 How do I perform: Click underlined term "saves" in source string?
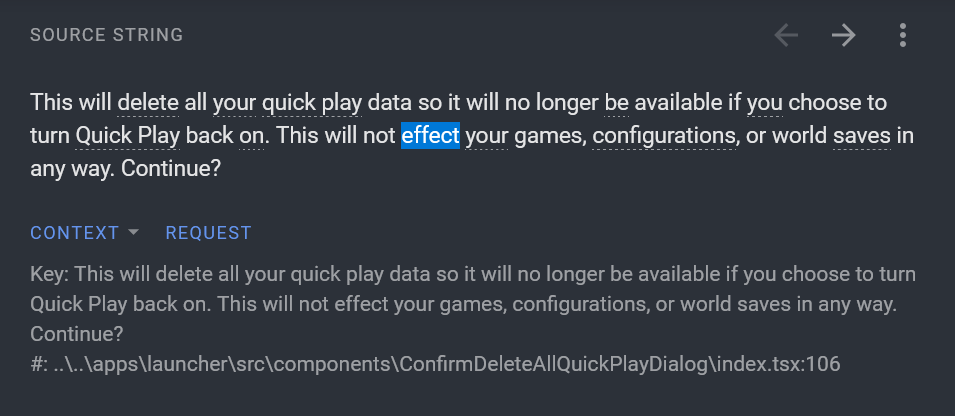pyautogui.click(x=860, y=135)
